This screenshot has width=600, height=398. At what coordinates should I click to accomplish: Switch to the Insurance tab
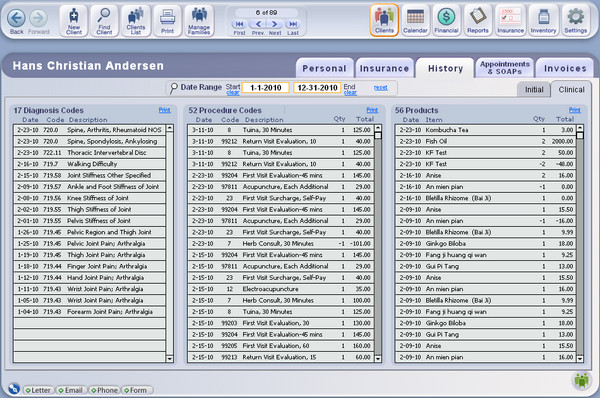point(384,69)
